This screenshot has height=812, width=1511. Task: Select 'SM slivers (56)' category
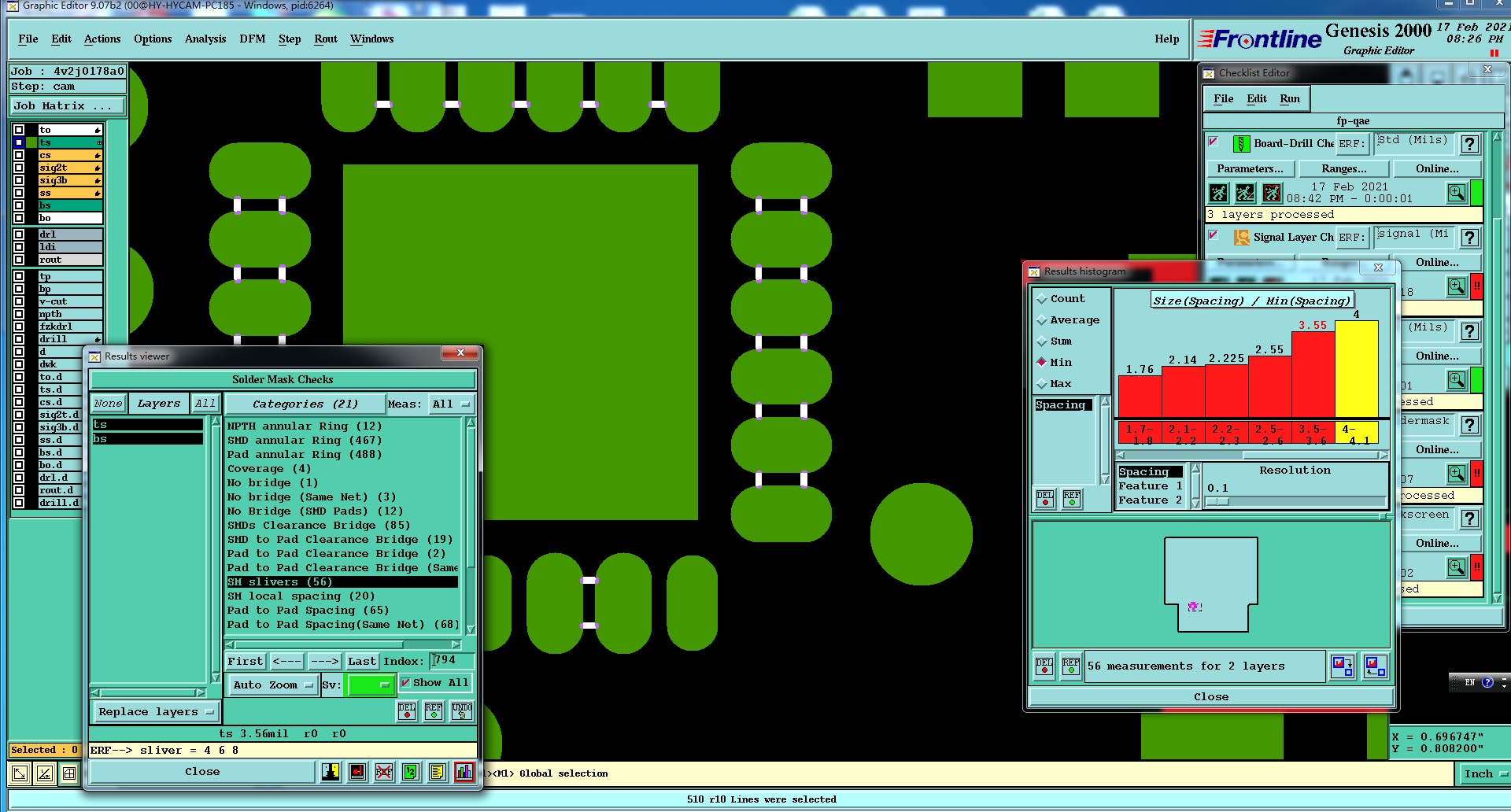pos(342,582)
